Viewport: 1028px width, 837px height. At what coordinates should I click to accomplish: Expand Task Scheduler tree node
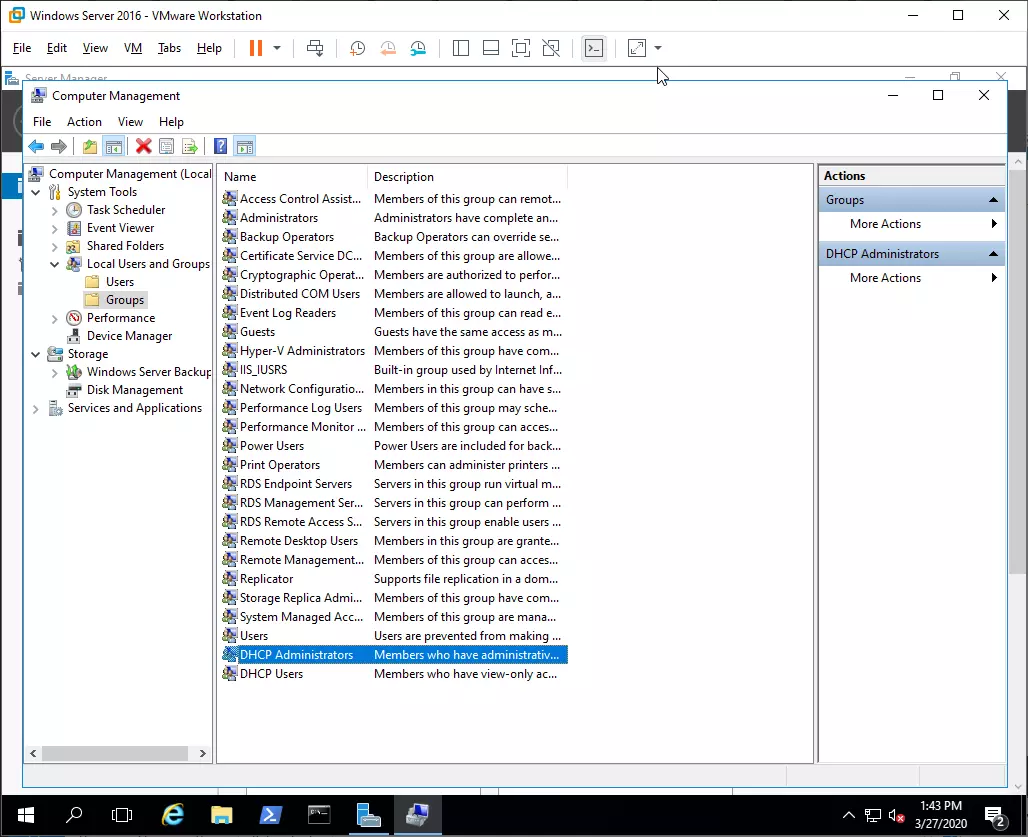pyautogui.click(x=54, y=210)
